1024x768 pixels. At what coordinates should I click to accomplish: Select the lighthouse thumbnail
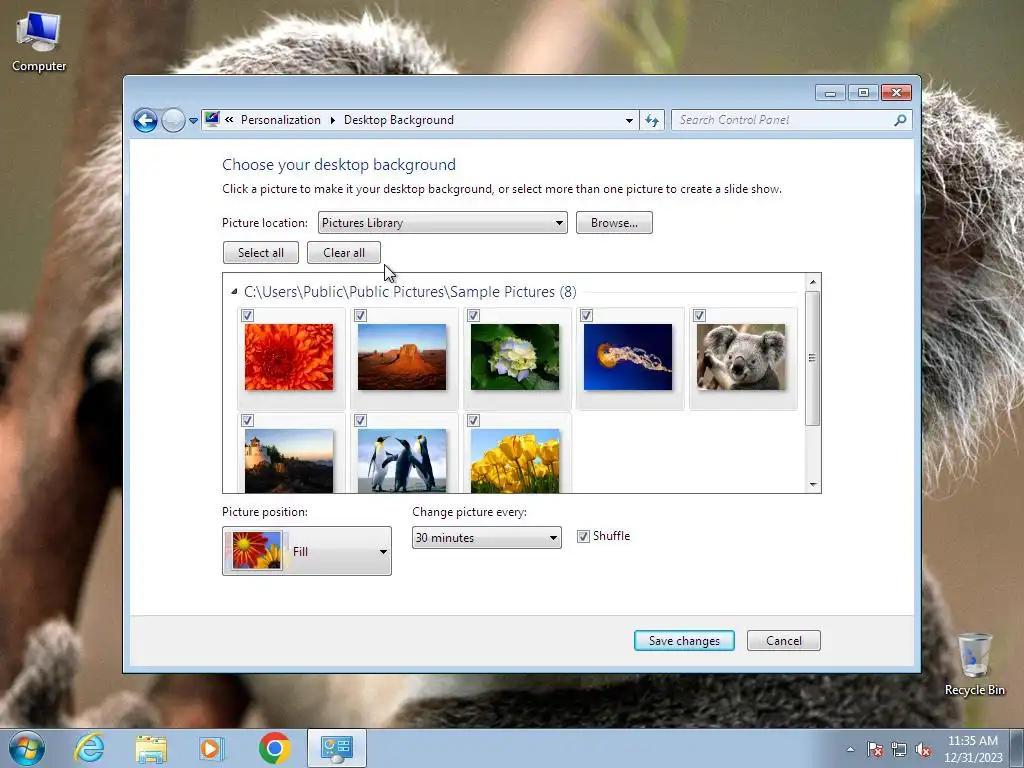(x=289, y=460)
